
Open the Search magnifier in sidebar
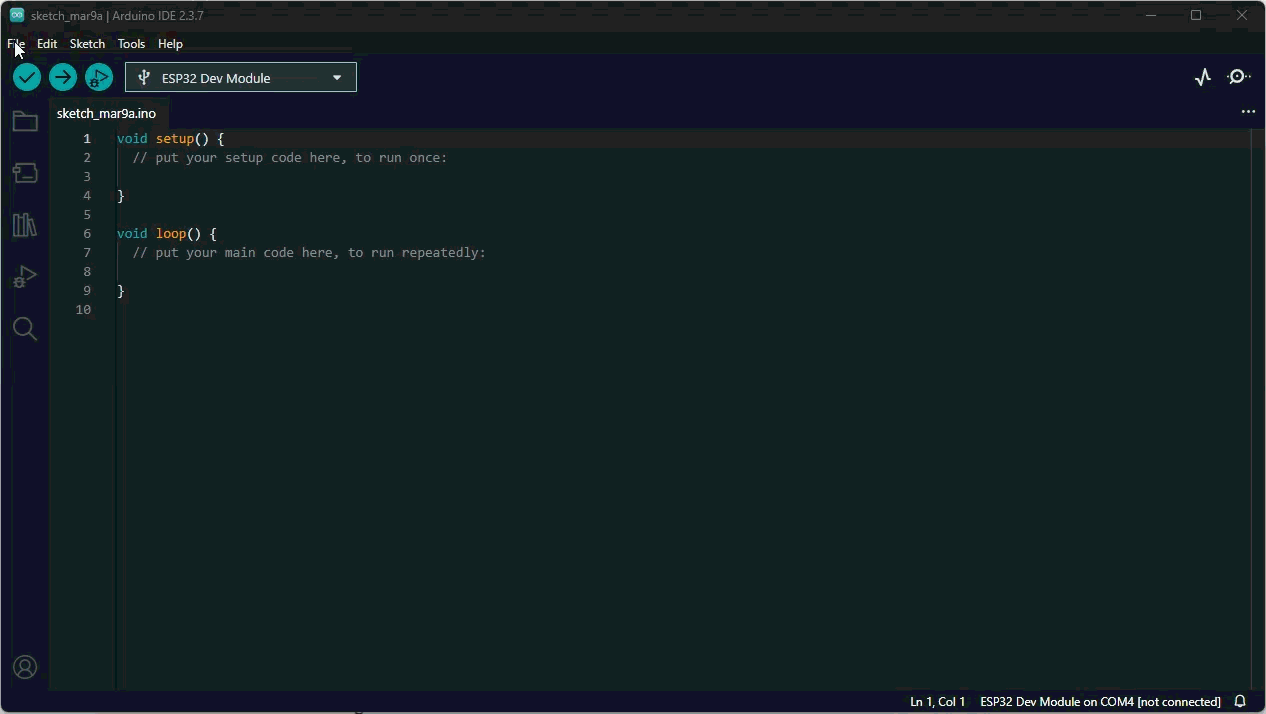(25, 329)
